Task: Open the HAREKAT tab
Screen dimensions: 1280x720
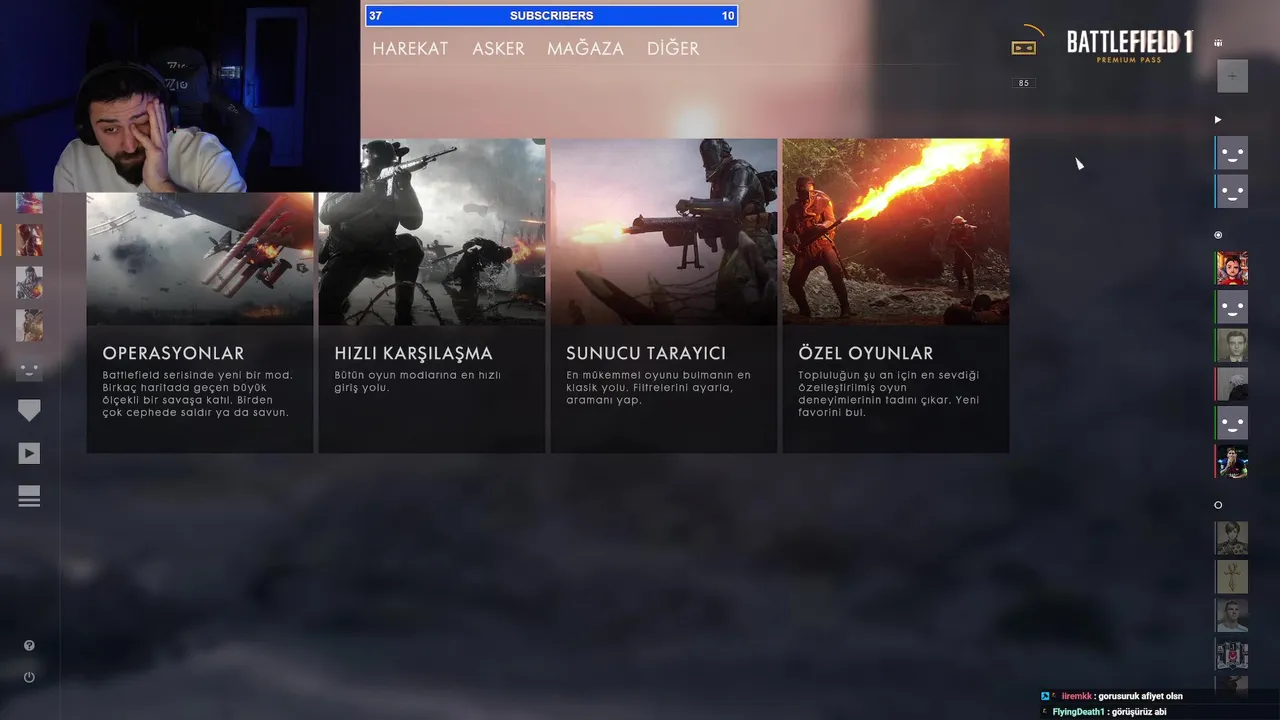Action: click(x=410, y=48)
